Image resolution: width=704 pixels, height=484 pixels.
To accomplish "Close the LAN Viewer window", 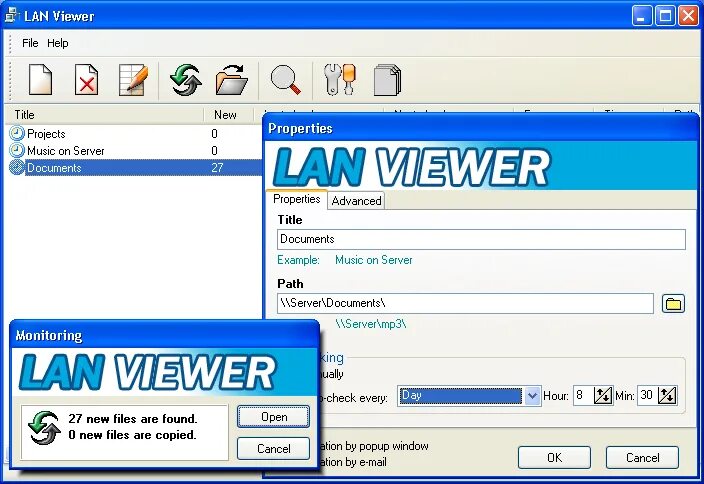I will [x=688, y=16].
